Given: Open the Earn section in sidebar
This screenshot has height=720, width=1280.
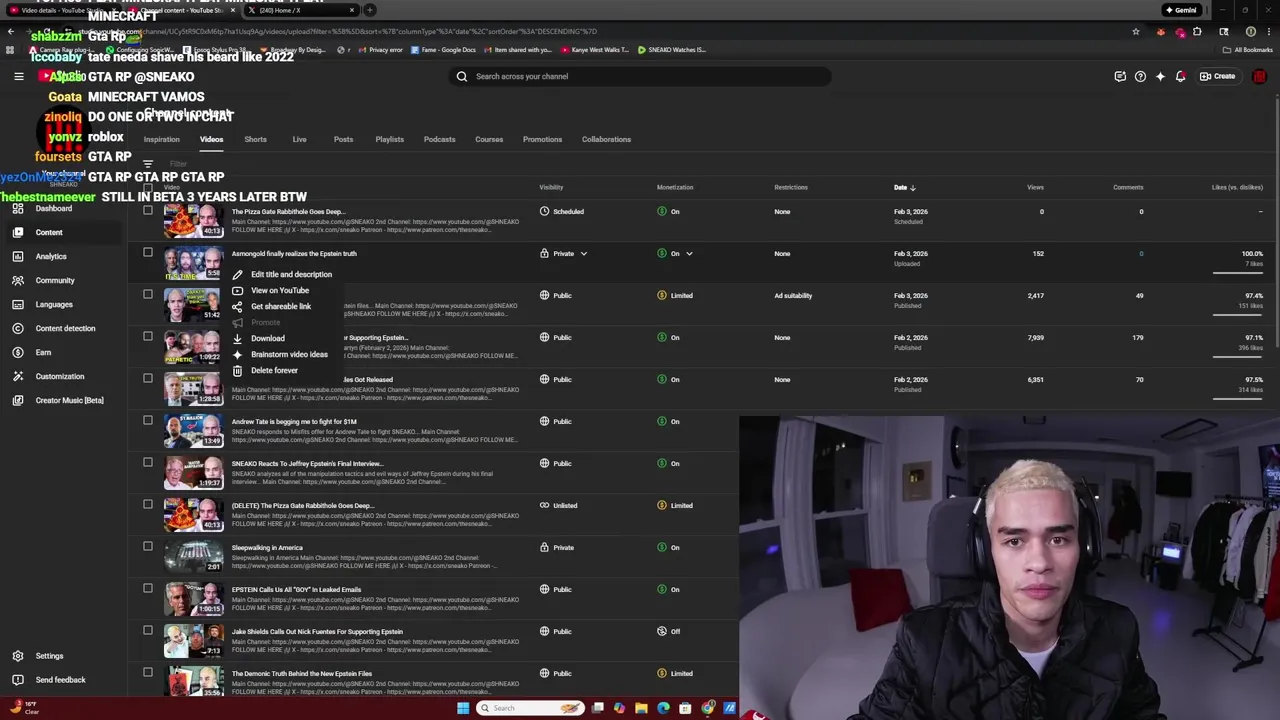Looking at the screenshot, I should 43,352.
